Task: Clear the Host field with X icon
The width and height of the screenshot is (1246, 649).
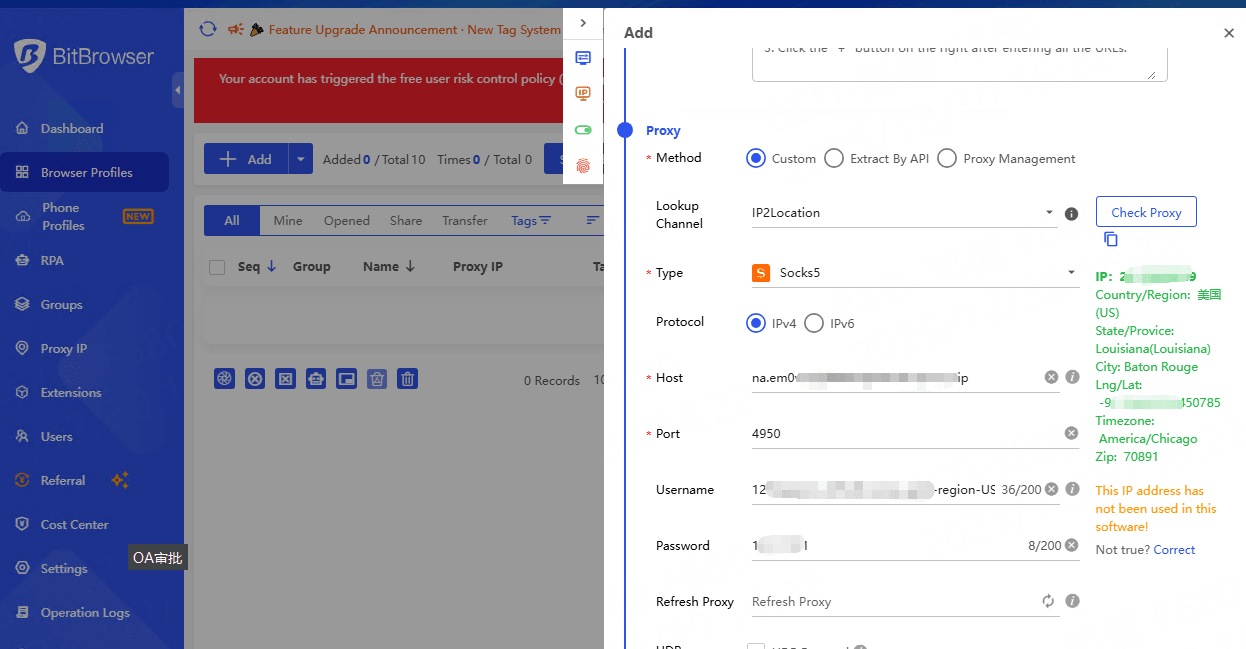Action: click(1051, 377)
